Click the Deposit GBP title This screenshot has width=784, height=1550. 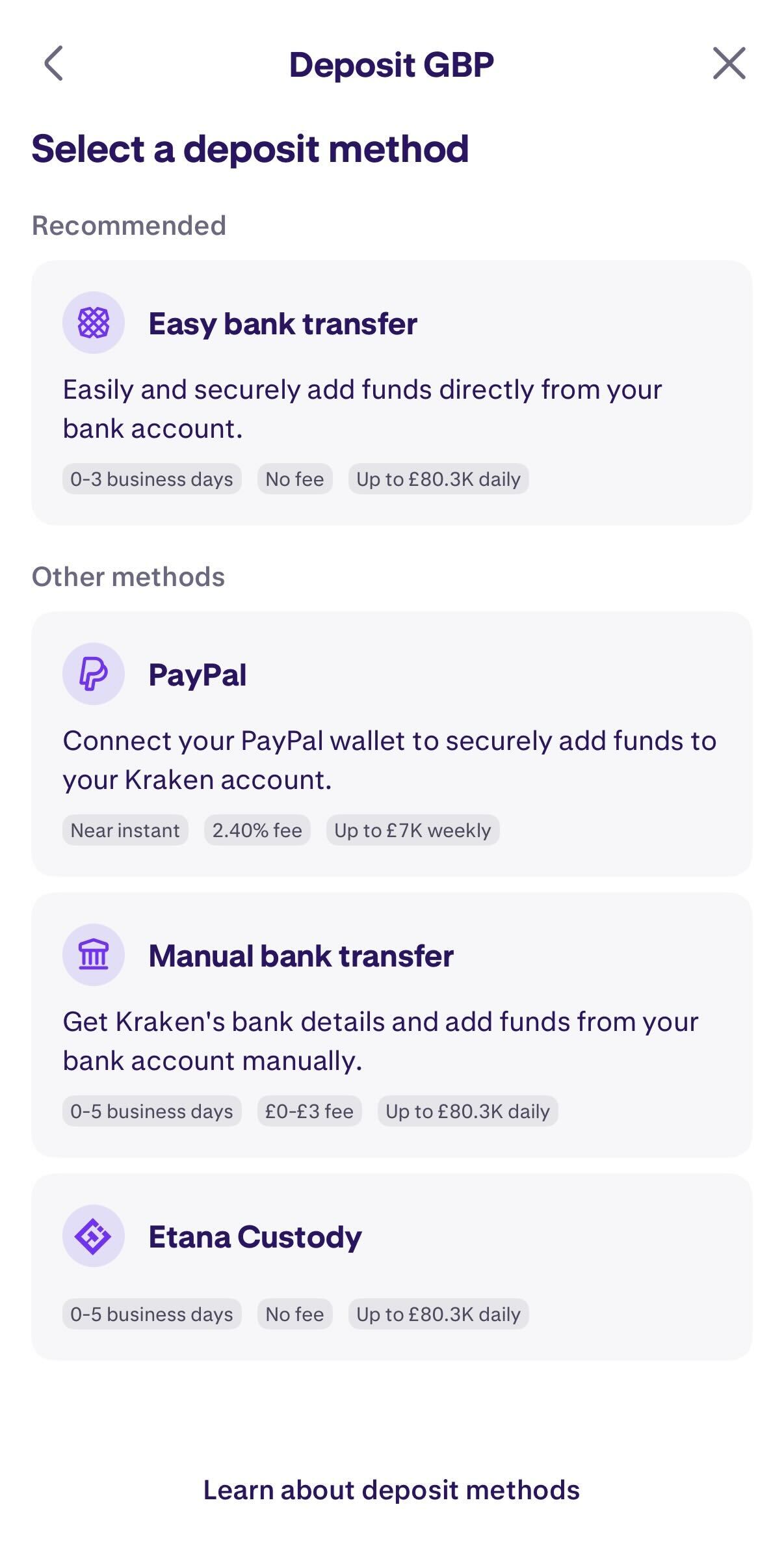pyautogui.click(x=392, y=63)
